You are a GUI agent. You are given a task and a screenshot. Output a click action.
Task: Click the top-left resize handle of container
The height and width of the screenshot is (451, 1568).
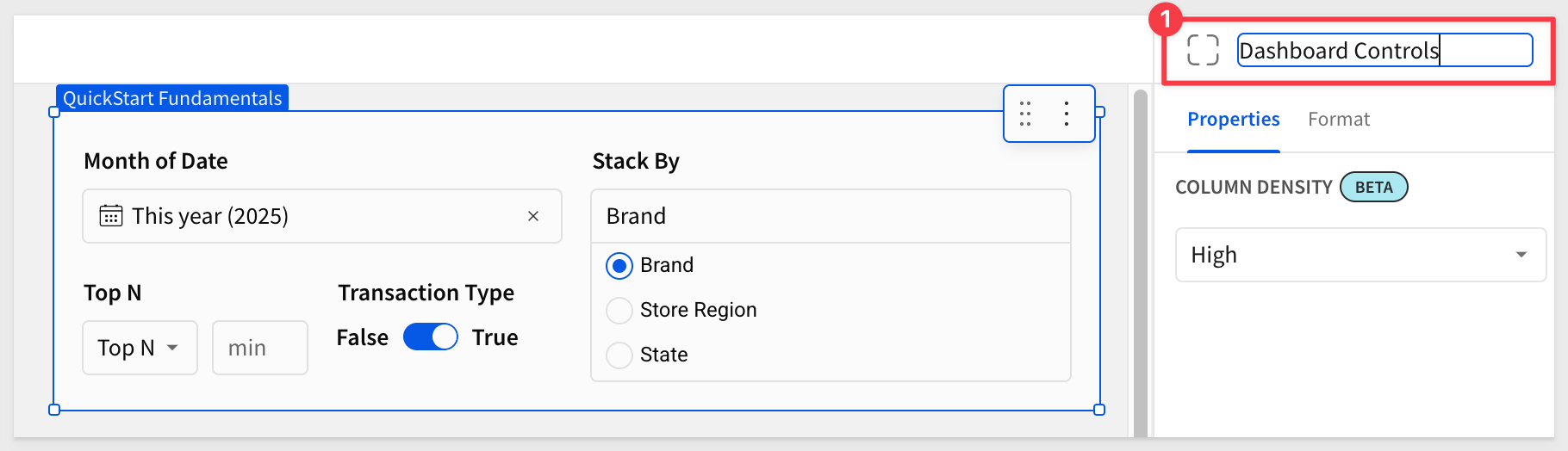tap(54, 112)
